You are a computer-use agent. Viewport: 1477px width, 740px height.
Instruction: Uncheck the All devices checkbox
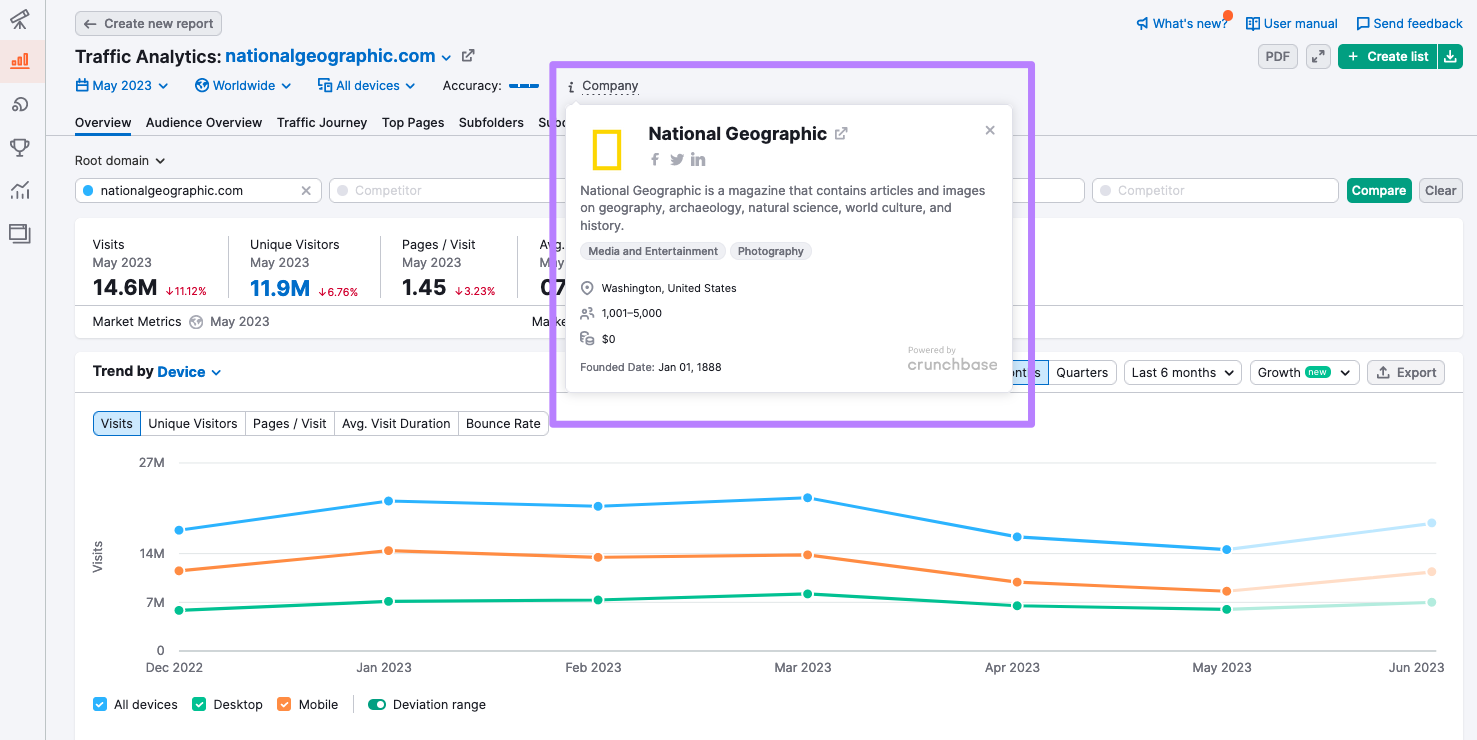[x=100, y=704]
